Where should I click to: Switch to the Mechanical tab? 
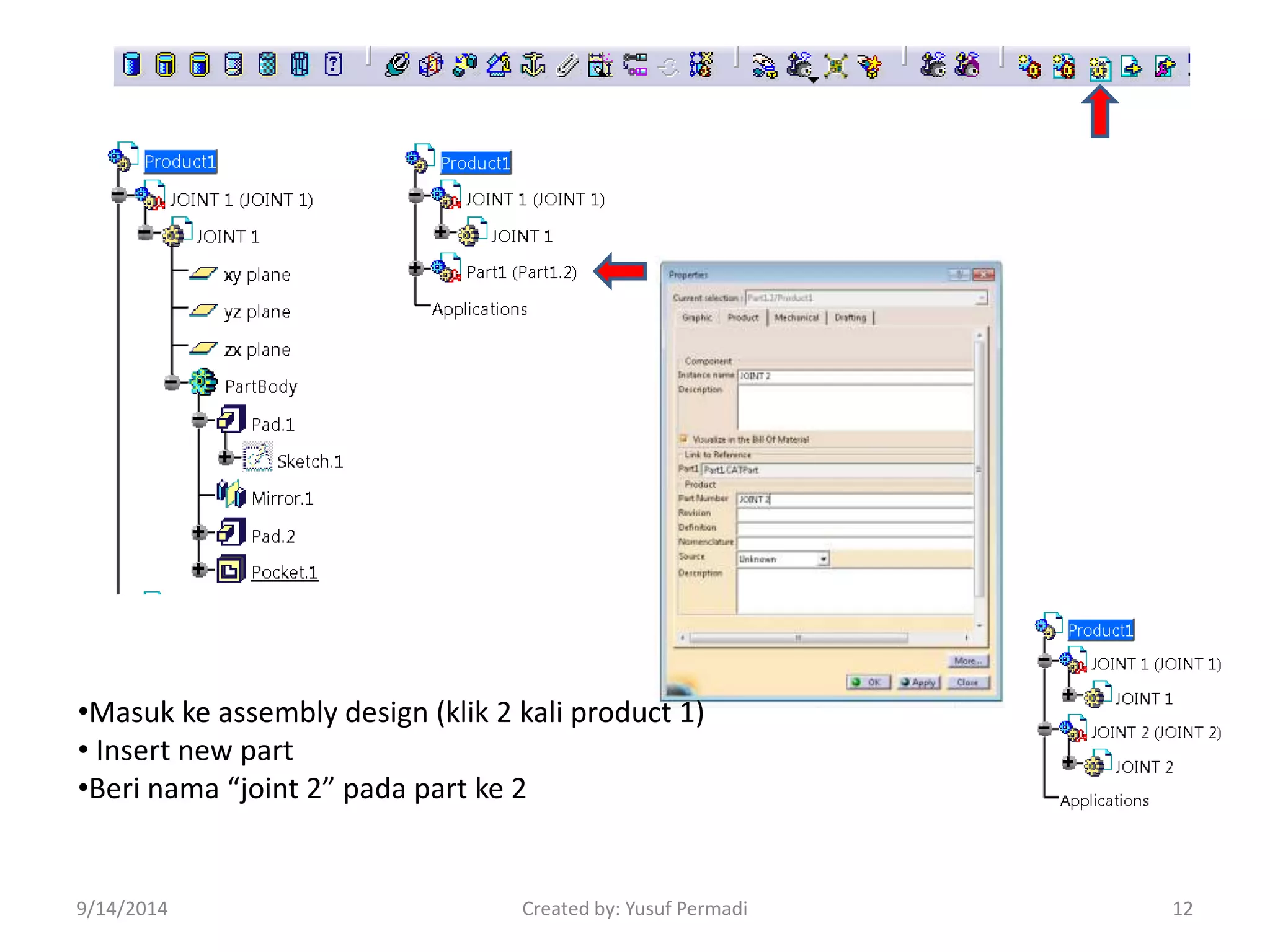pyautogui.click(x=796, y=317)
